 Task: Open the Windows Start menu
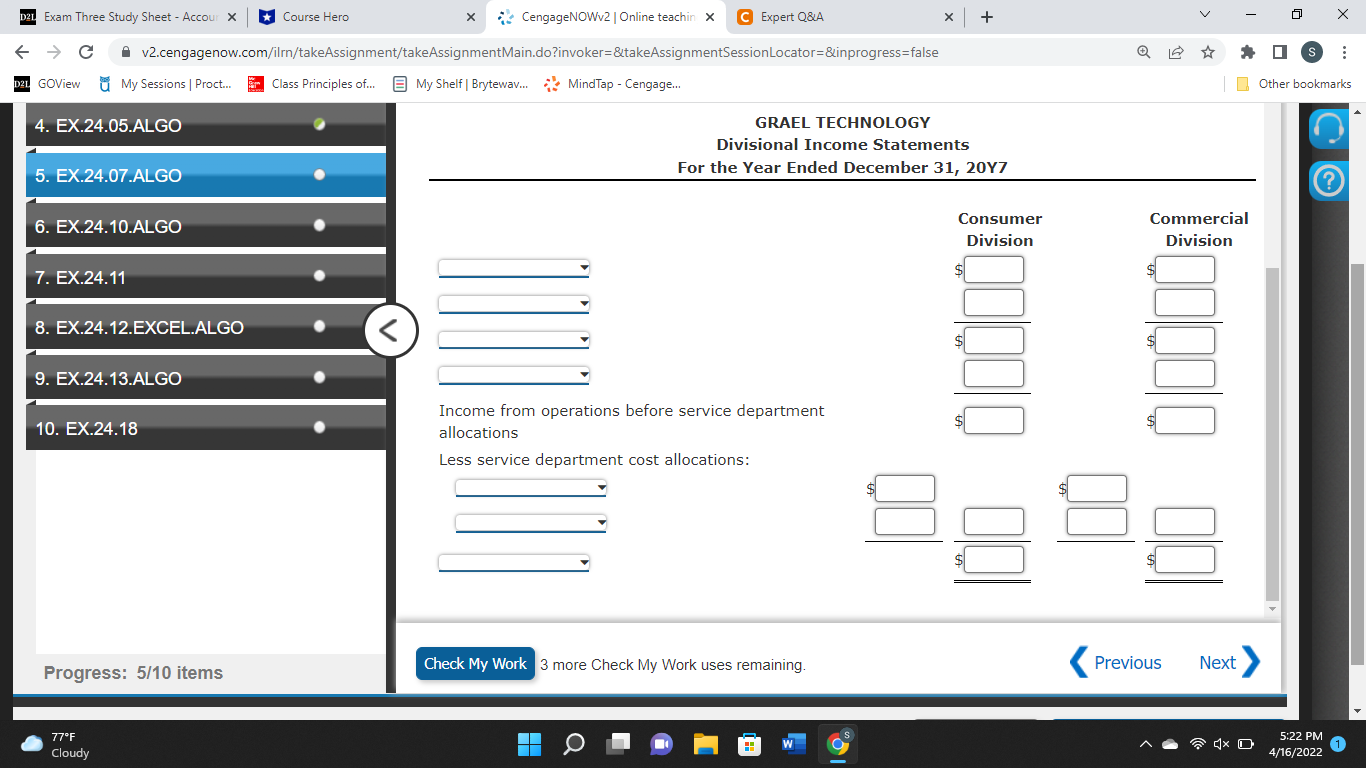click(x=529, y=744)
